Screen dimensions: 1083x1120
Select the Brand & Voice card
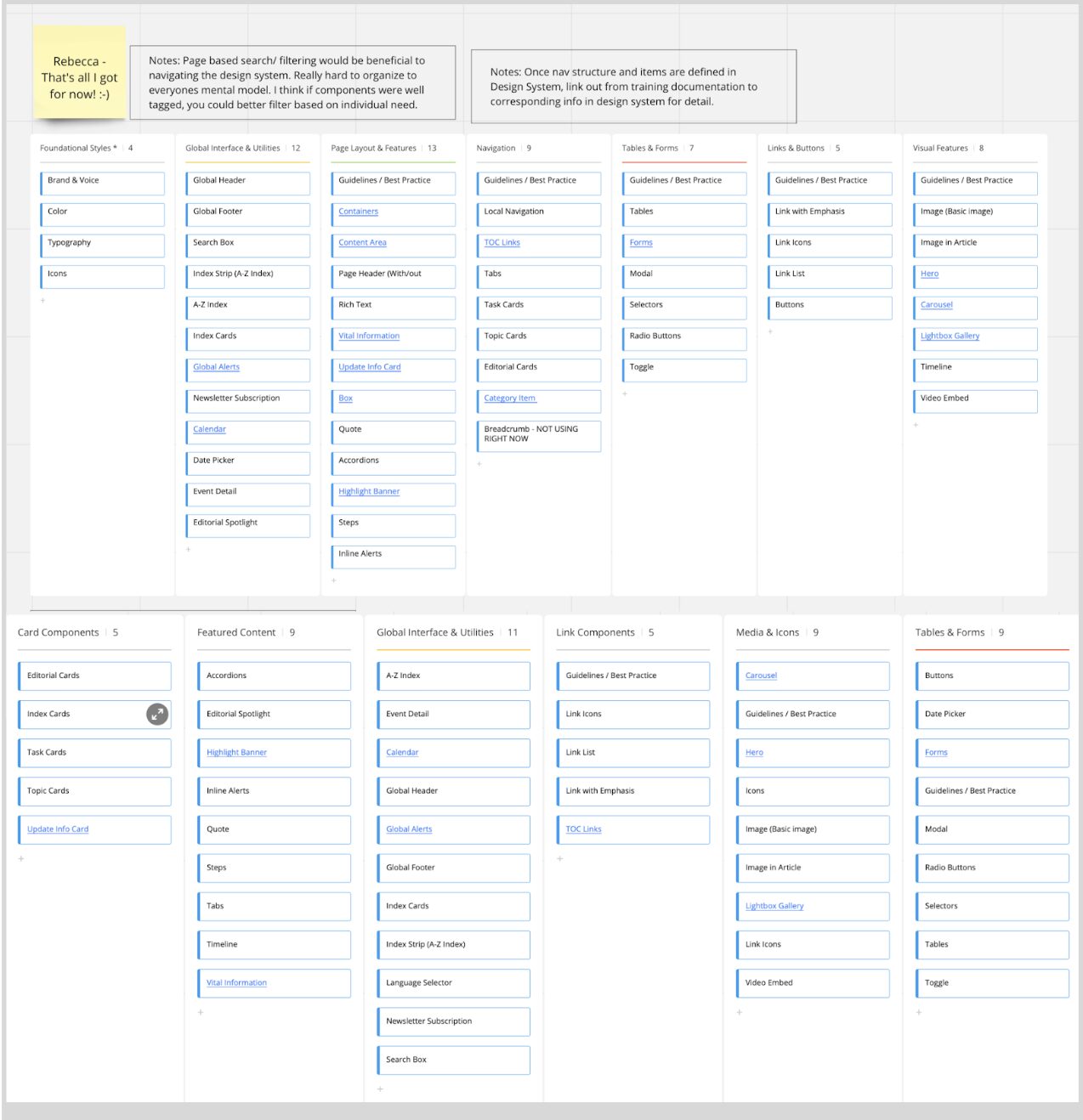tap(102, 181)
